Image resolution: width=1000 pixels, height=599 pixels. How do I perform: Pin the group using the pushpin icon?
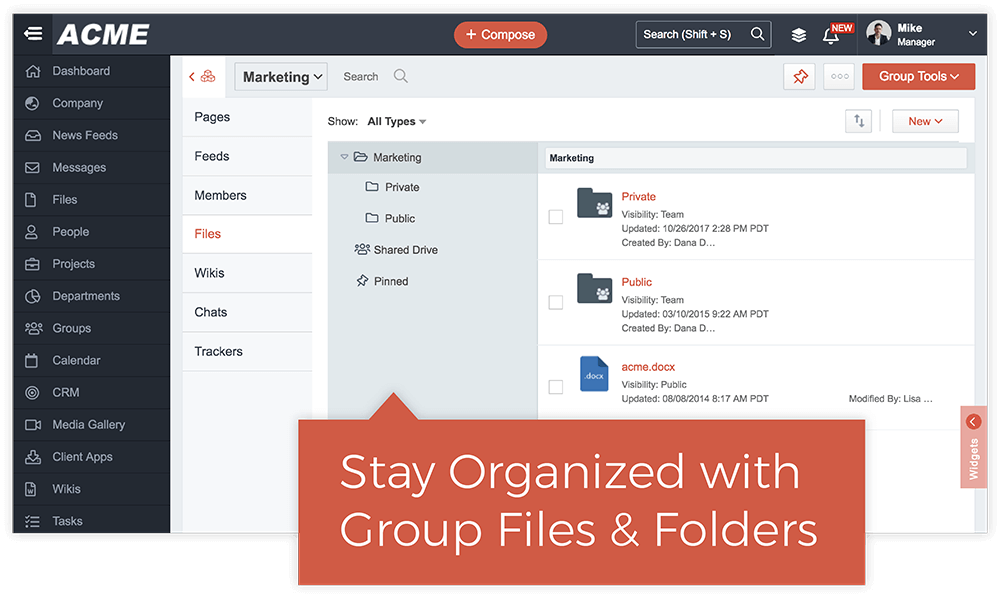pyautogui.click(x=799, y=76)
